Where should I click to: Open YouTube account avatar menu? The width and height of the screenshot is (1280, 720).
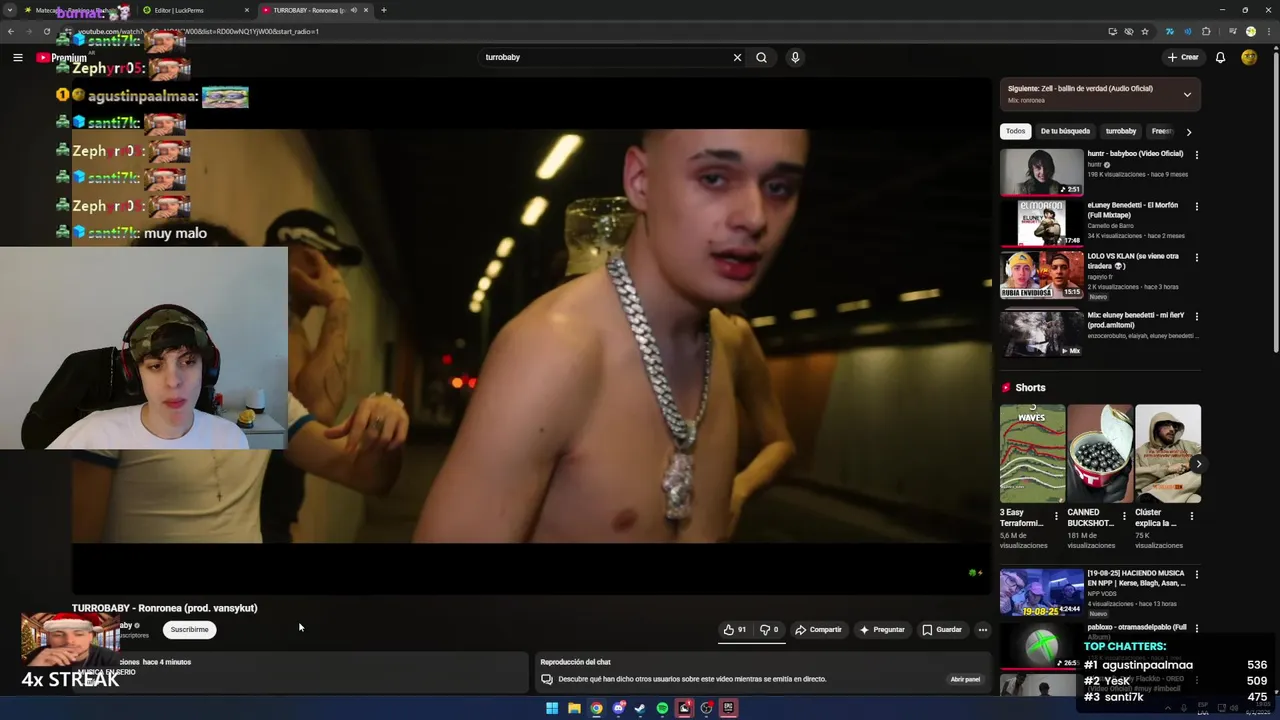(1249, 57)
